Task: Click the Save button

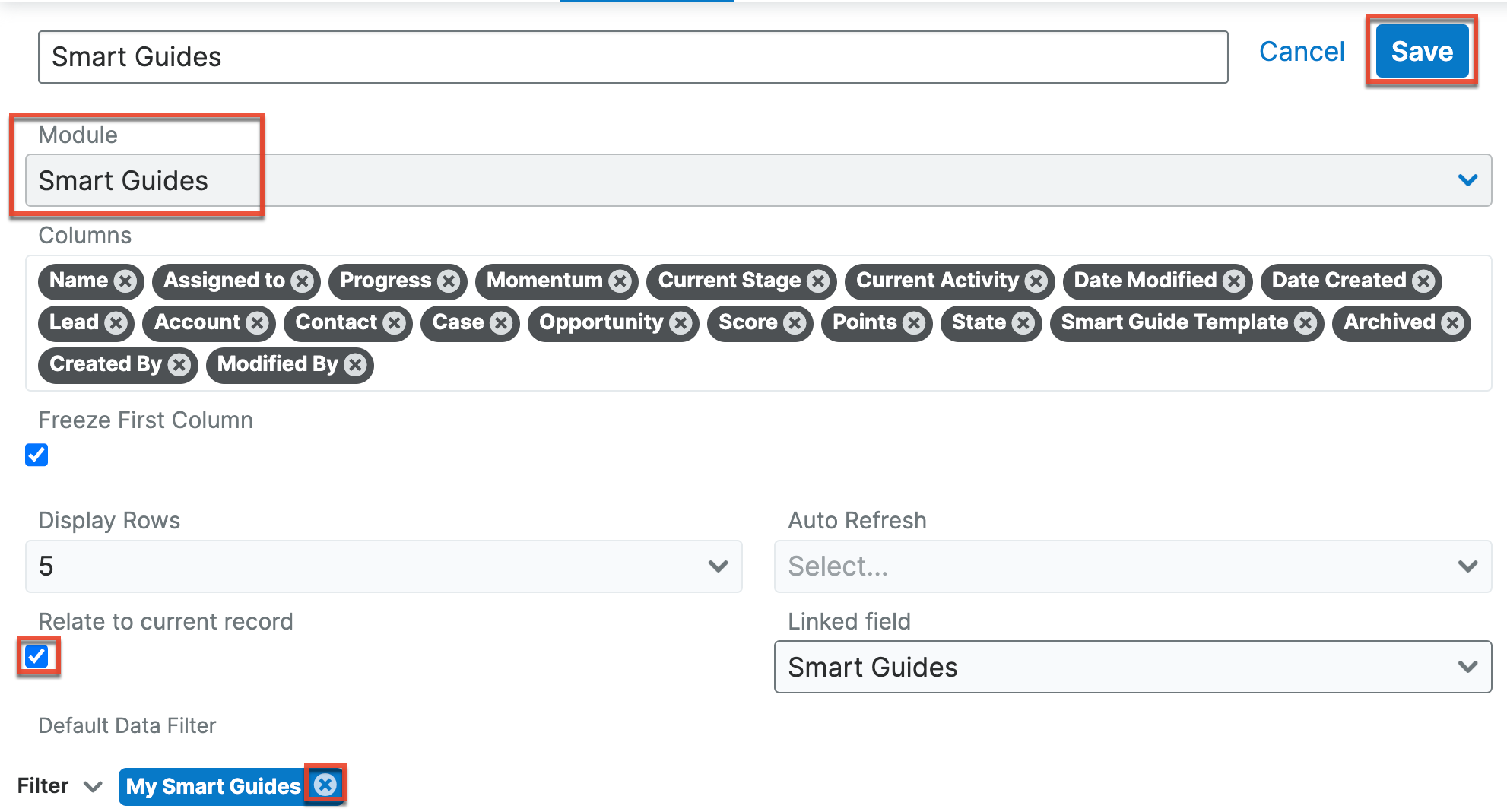Action: [x=1421, y=51]
